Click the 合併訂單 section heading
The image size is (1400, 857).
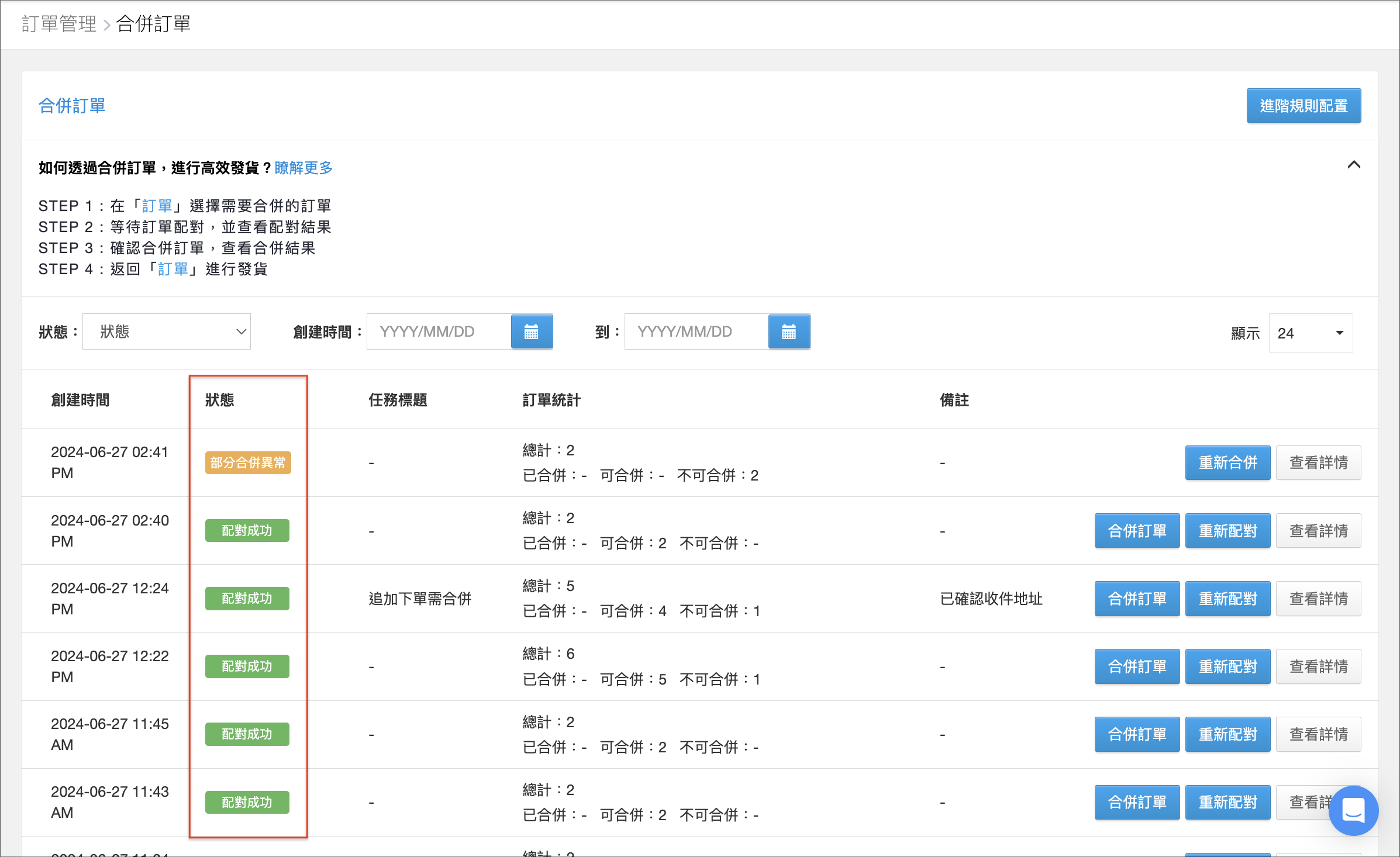72,106
